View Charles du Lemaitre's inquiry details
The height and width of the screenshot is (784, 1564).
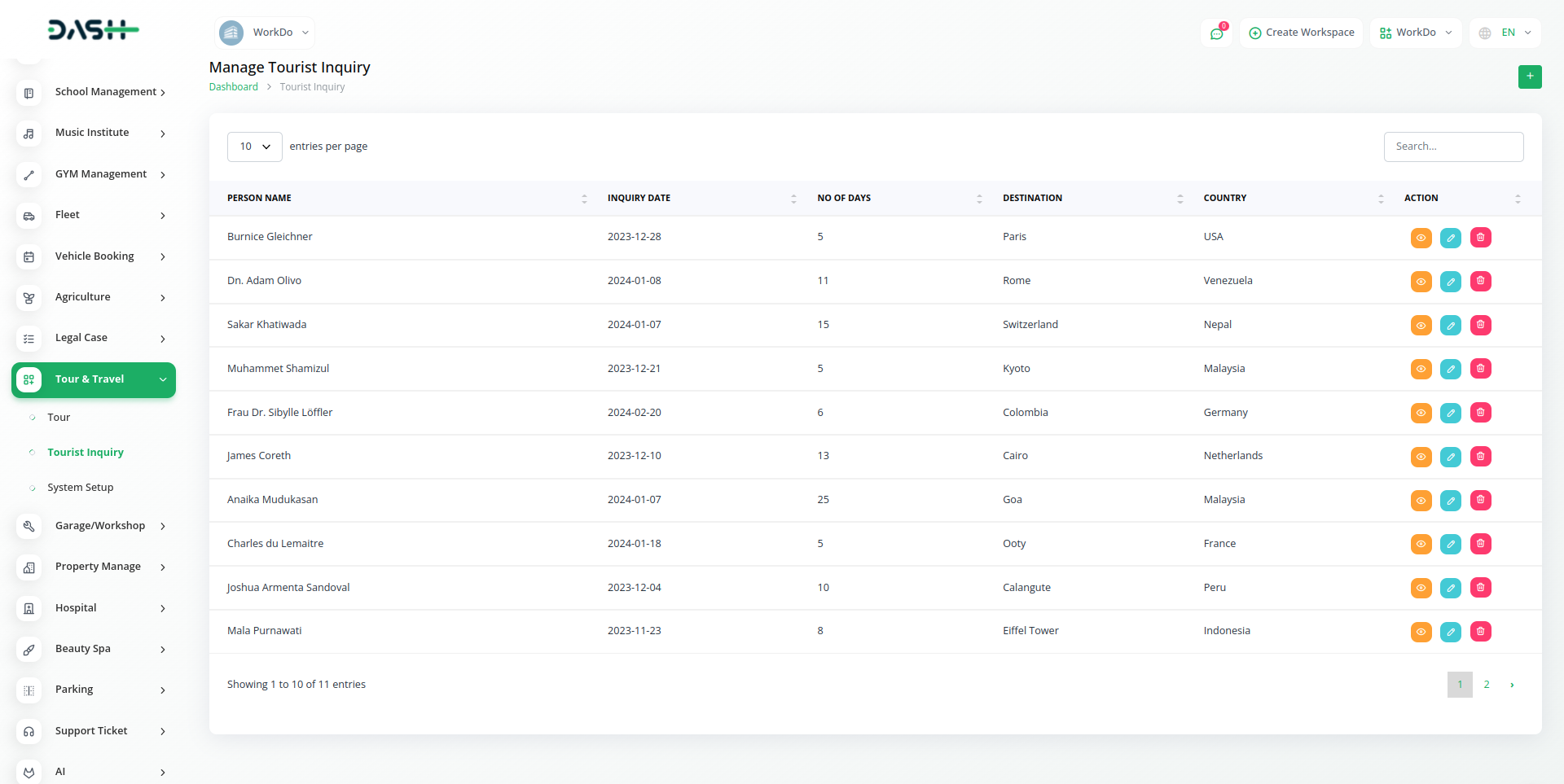(x=1421, y=544)
